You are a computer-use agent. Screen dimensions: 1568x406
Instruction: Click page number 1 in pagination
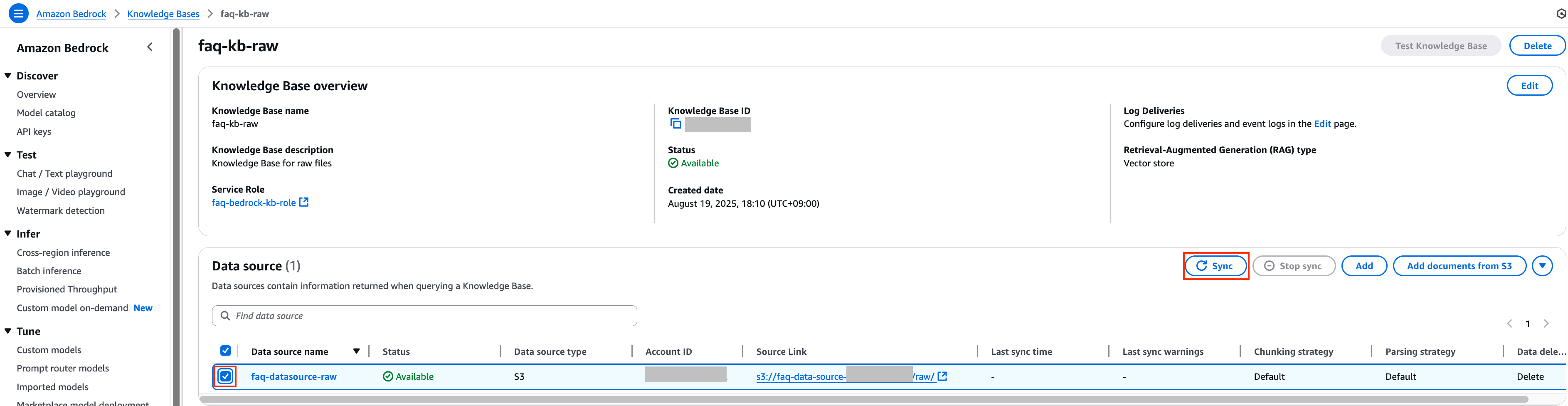pos(1528,324)
